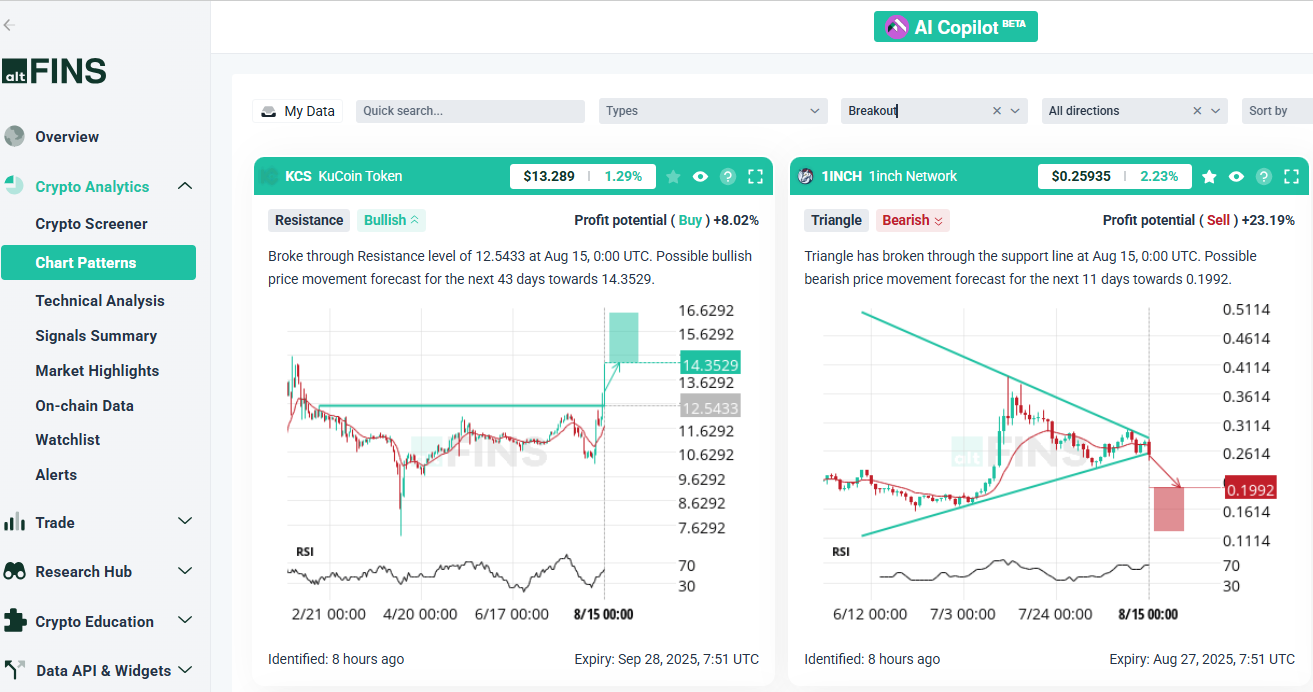Clear the Breakout filter with X

996,111
